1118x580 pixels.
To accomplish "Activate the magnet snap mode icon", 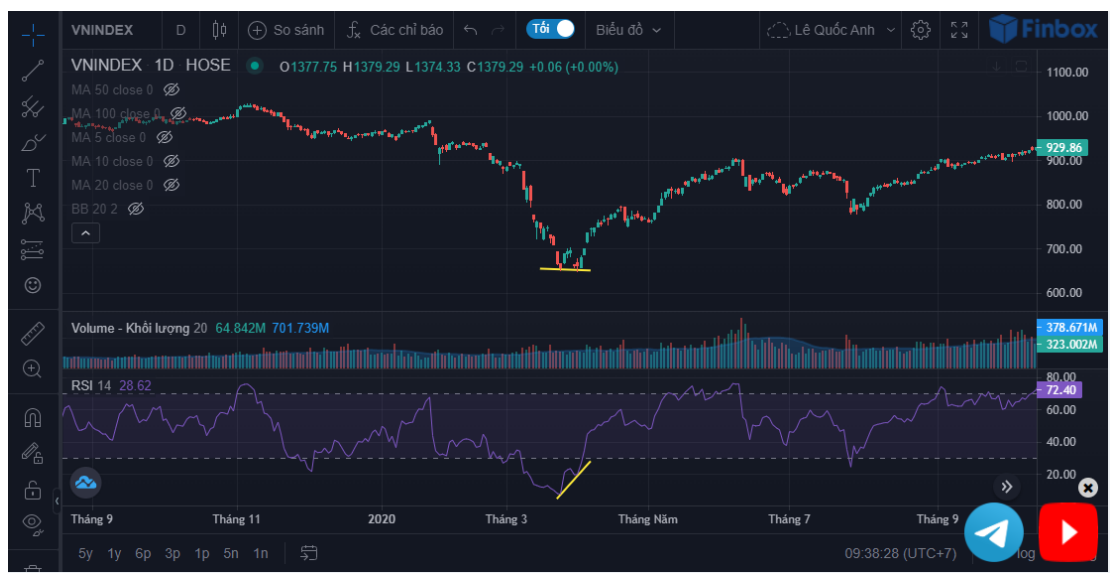I will click(x=33, y=418).
